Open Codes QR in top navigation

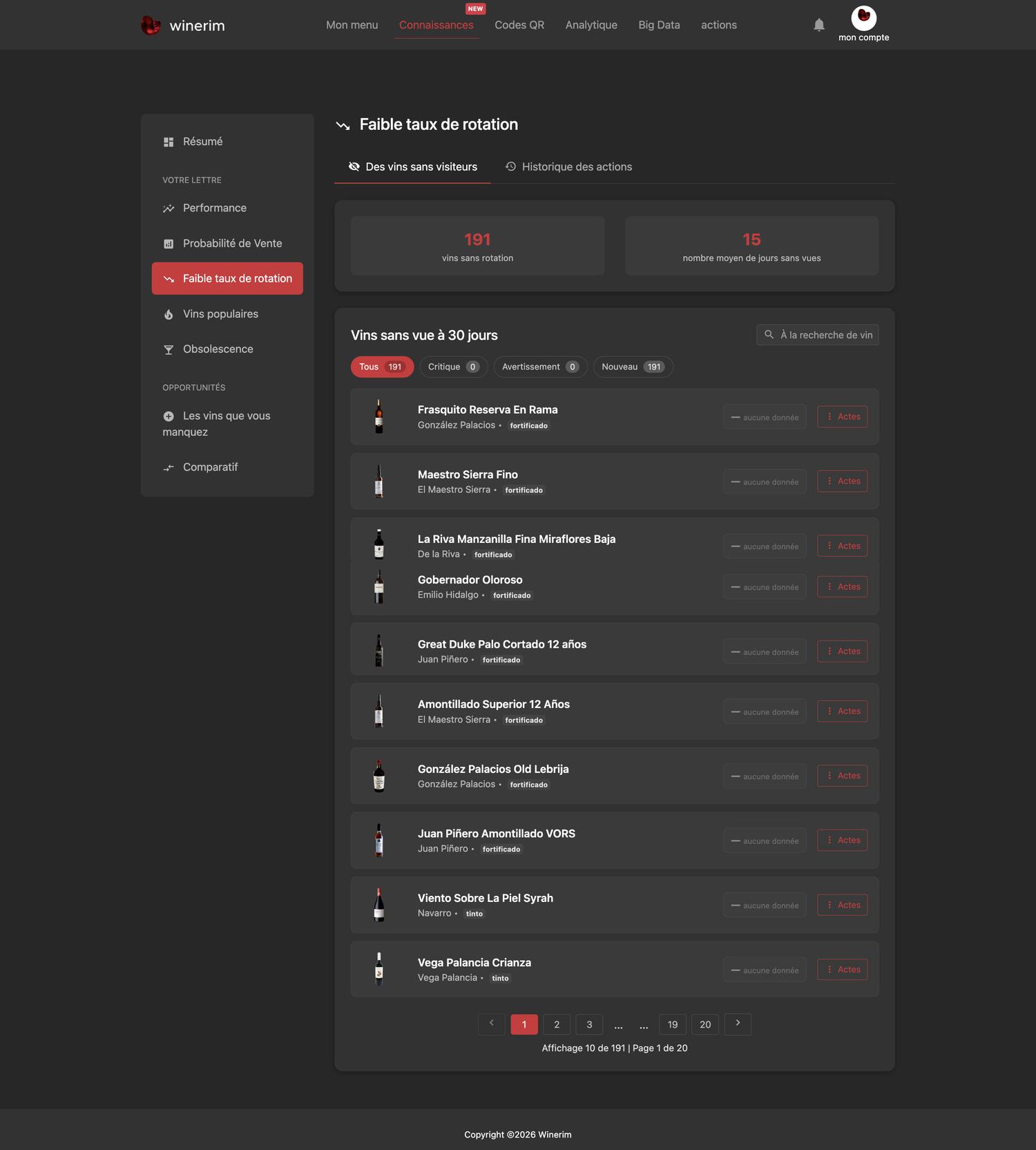click(519, 25)
